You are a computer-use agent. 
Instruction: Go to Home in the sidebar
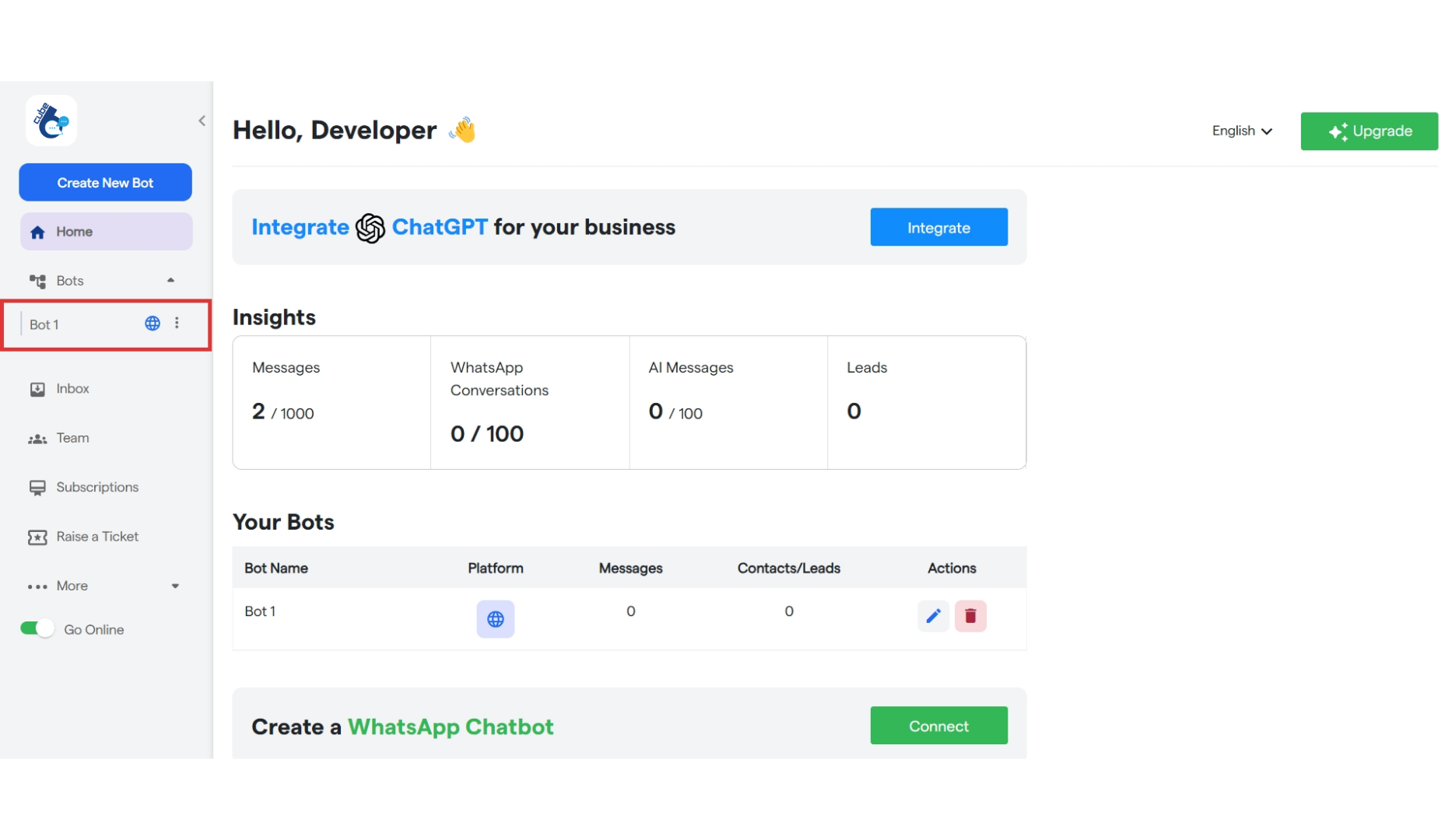tap(73, 231)
